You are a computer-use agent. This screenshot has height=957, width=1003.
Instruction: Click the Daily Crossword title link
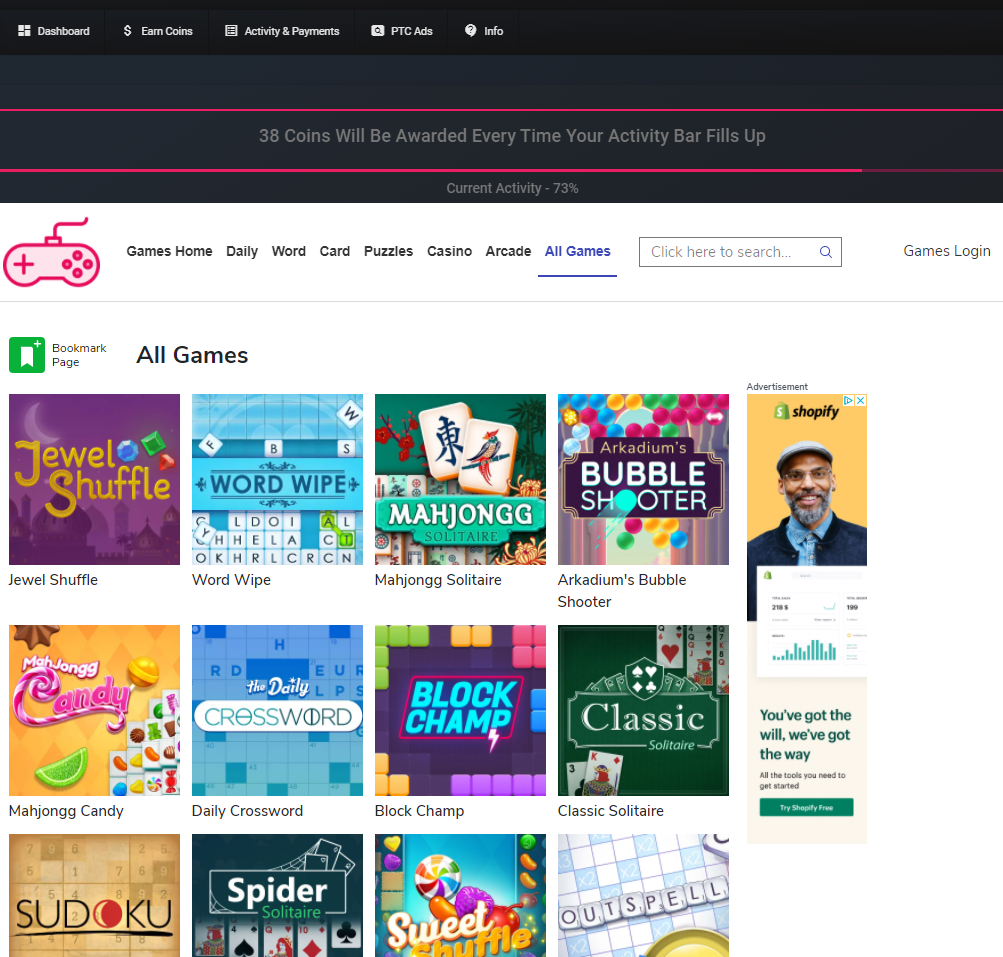coord(247,811)
